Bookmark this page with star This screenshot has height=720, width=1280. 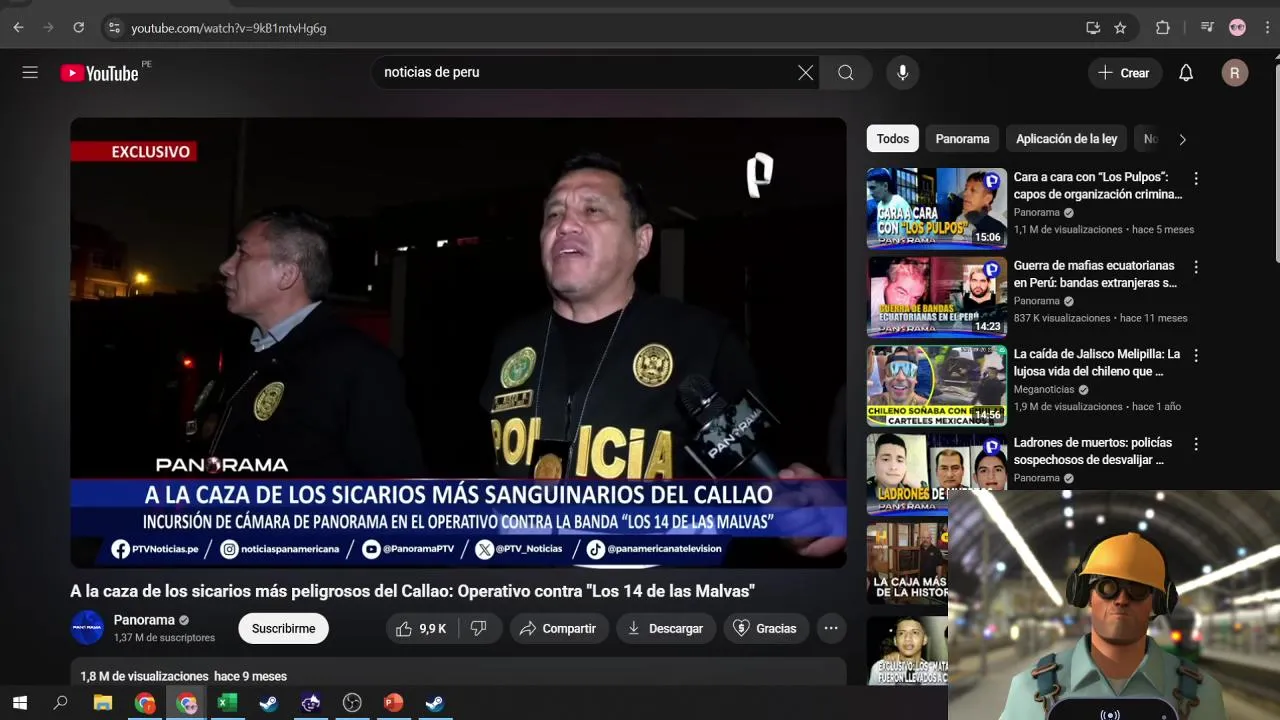point(1120,28)
